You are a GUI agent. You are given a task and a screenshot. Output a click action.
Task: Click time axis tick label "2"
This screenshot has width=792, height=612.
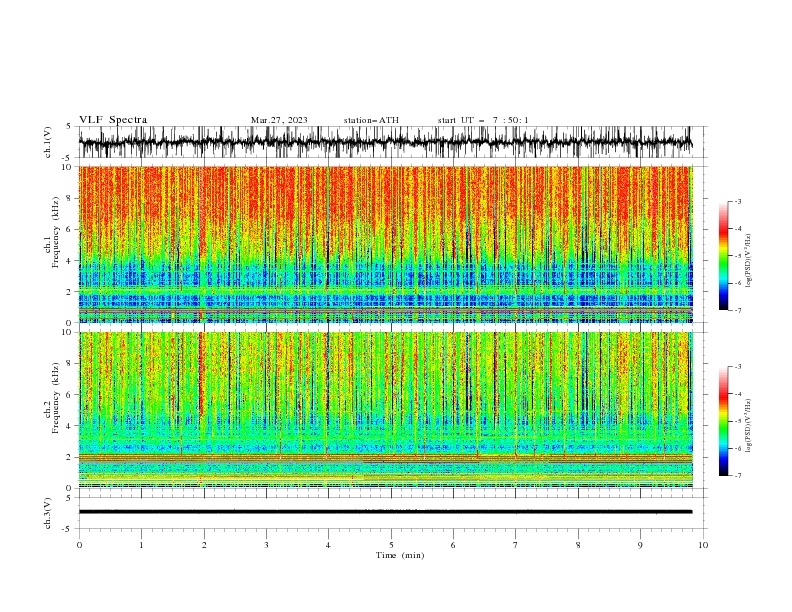[x=204, y=545]
